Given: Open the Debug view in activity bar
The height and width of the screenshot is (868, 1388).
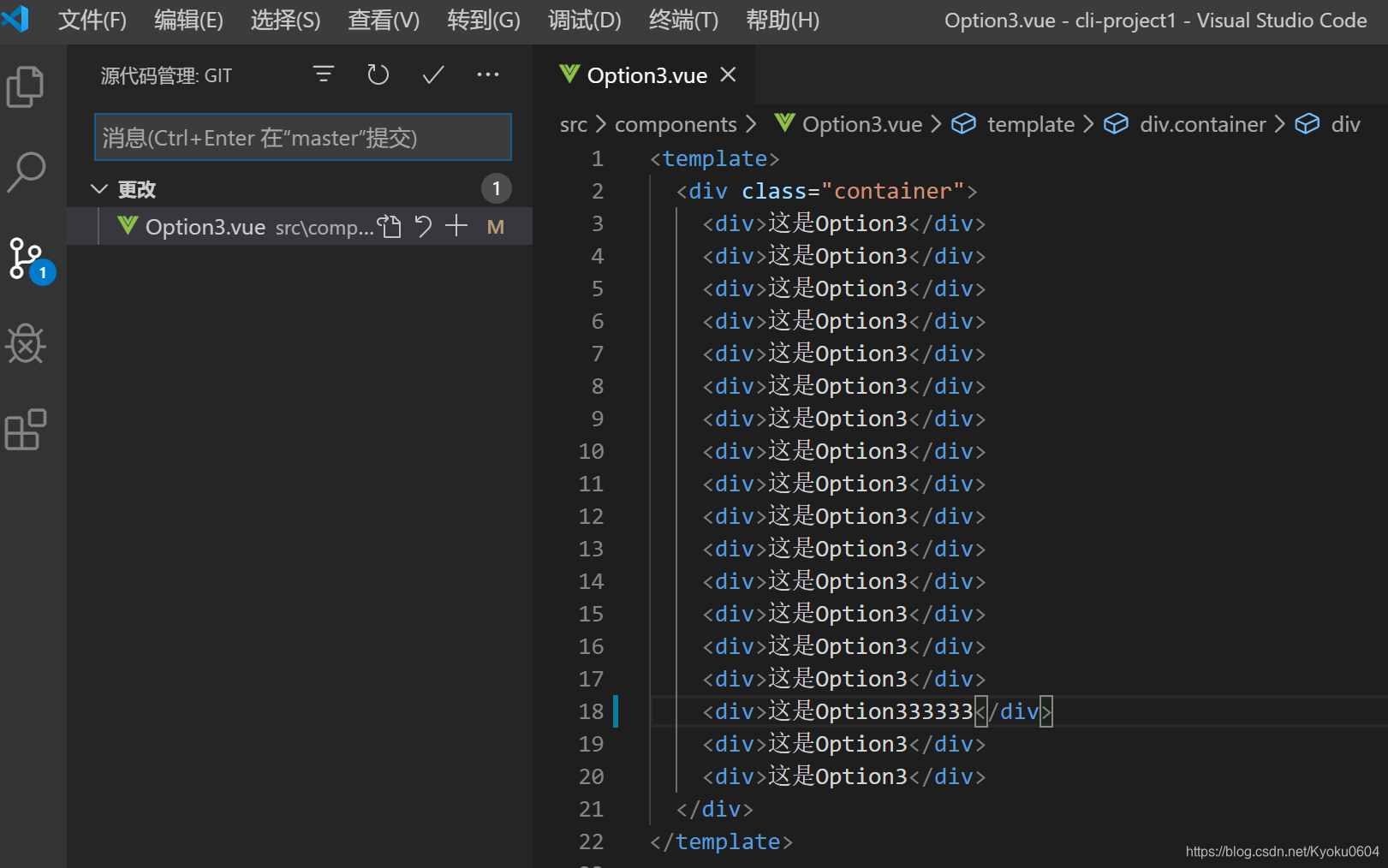Looking at the screenshot, I should 26,344.
